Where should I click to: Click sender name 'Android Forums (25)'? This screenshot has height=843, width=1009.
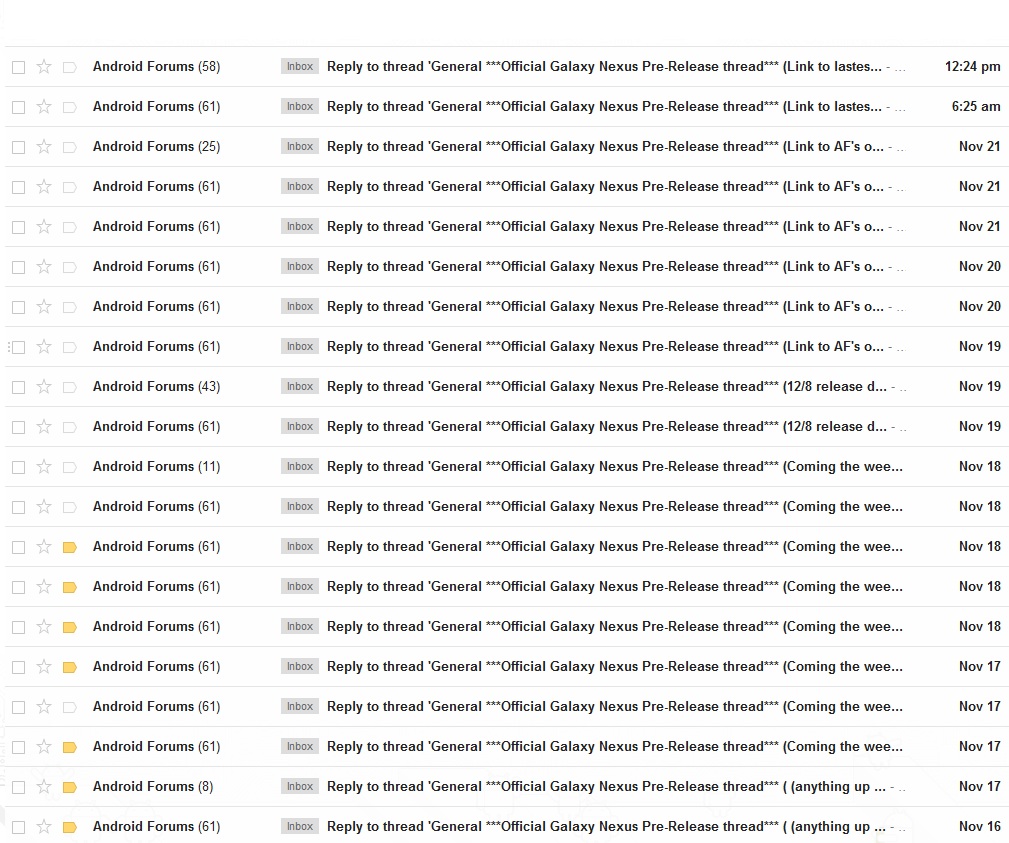[x=156, y=146]
